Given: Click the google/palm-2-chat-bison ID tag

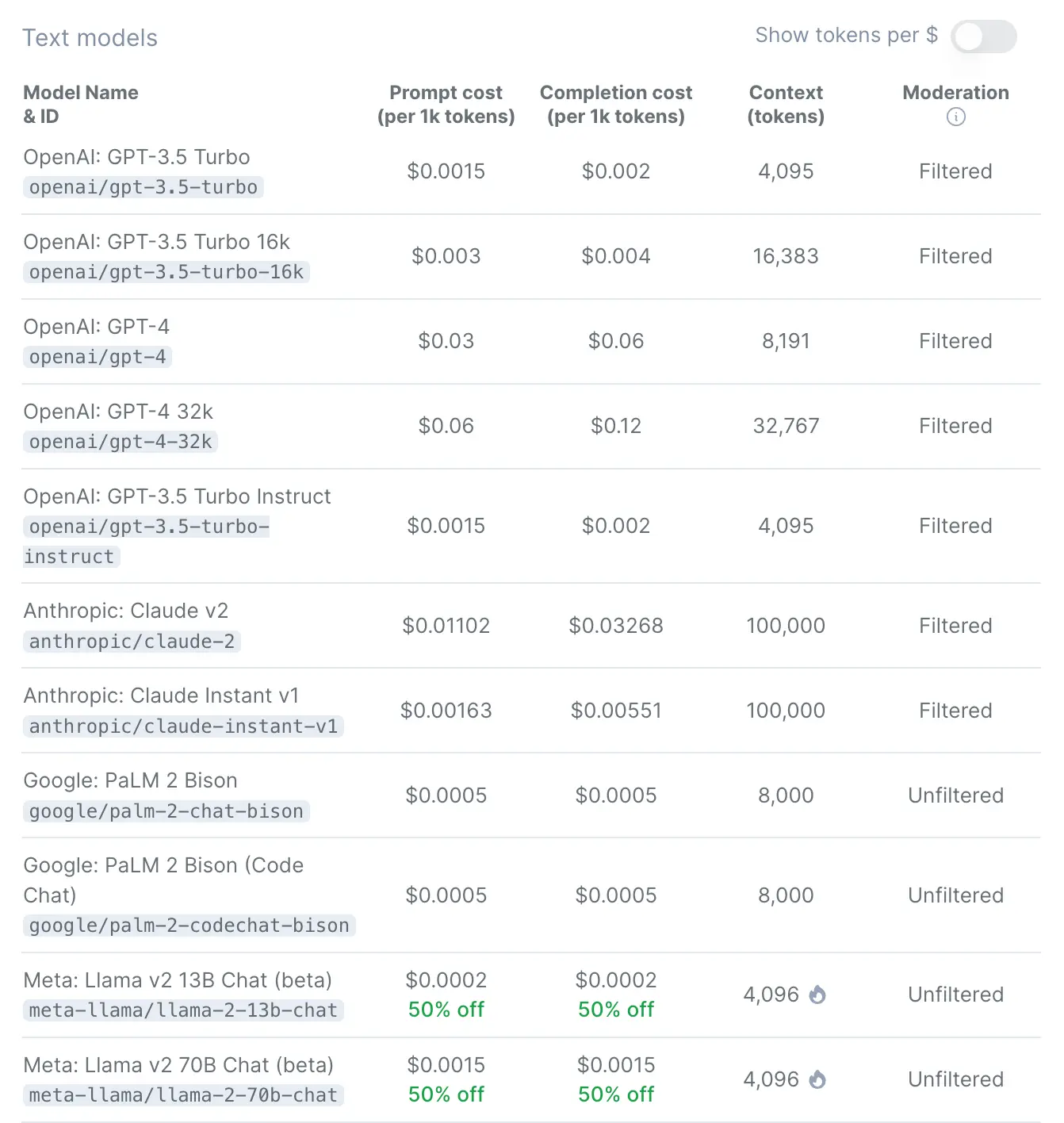Looking at the screenshot, I should [x=166, y=811].
